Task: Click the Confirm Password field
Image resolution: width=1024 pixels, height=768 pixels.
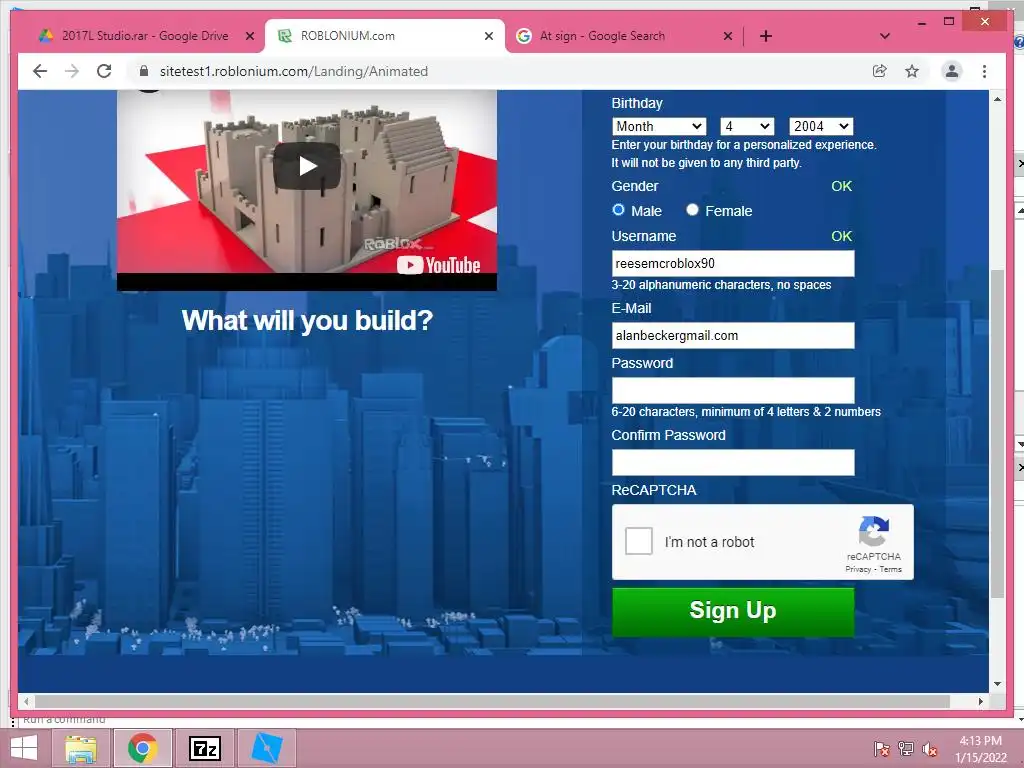Action: [x=733, y=462]
